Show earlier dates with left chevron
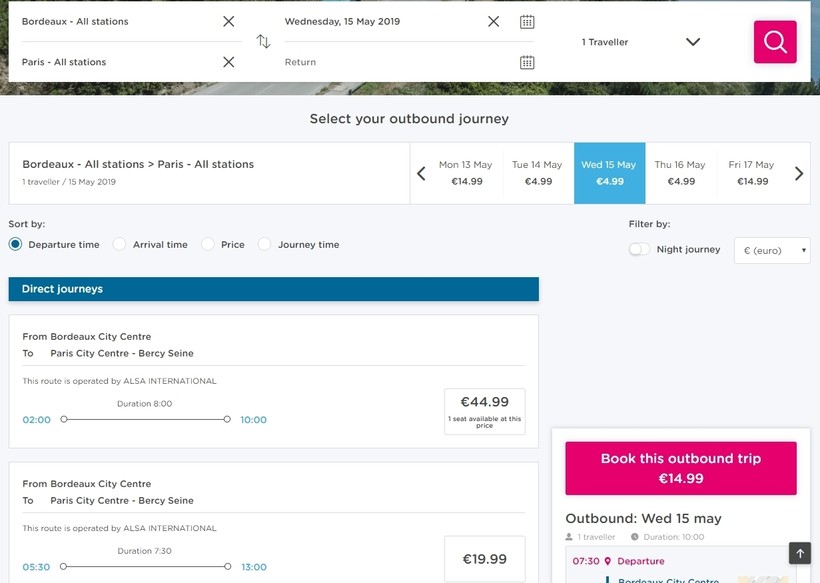This screenshot has width=820, height=583. coord(422,174)
